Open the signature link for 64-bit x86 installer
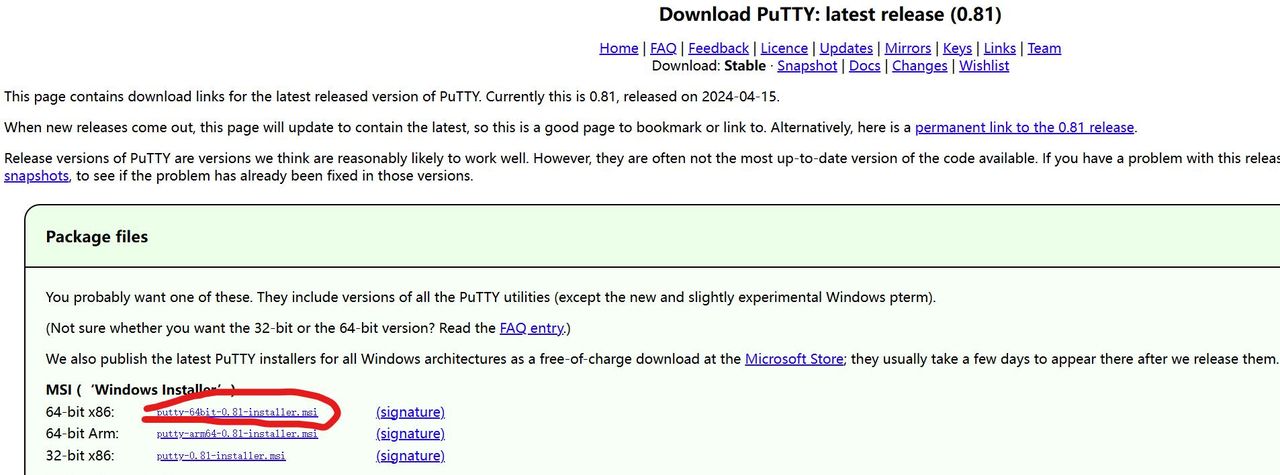This screenshot has height=475, width=1280. pyautogui.click(x=410, y=412)
